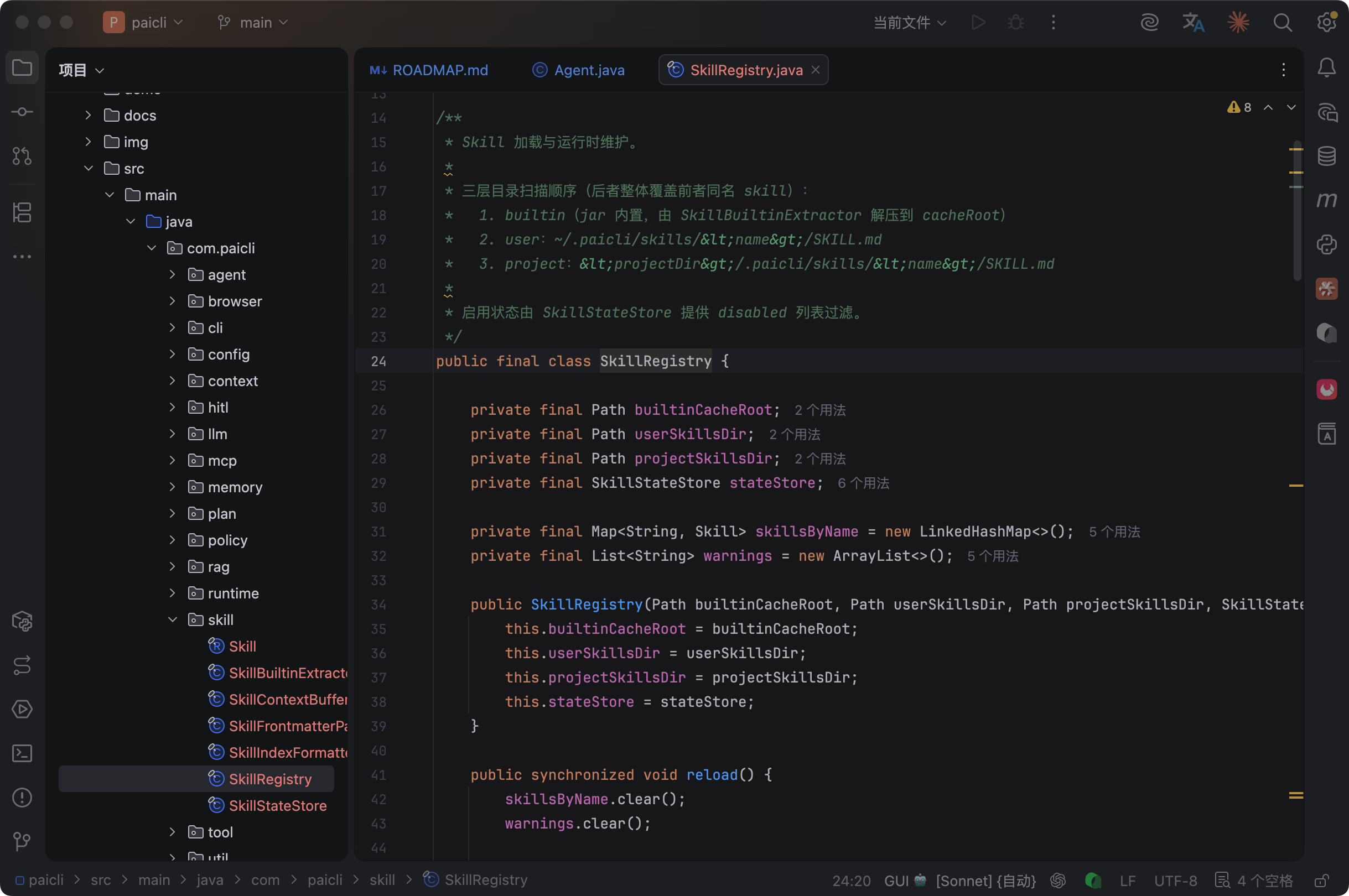Image resolution: width=1349 pixels, height=896 pixels.
Task: Expand the agent package
Action: click(x=173, y=275)
